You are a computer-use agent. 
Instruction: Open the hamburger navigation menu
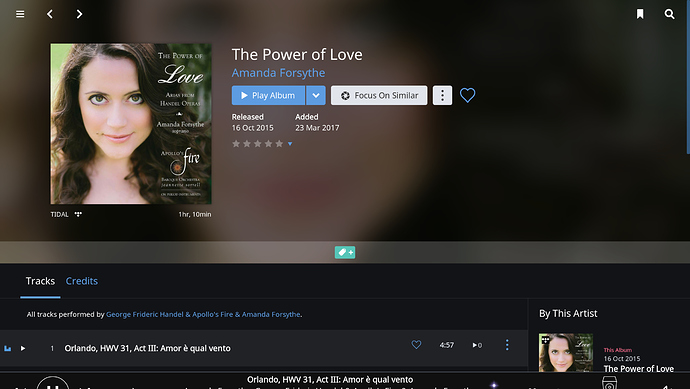point(20,14)
